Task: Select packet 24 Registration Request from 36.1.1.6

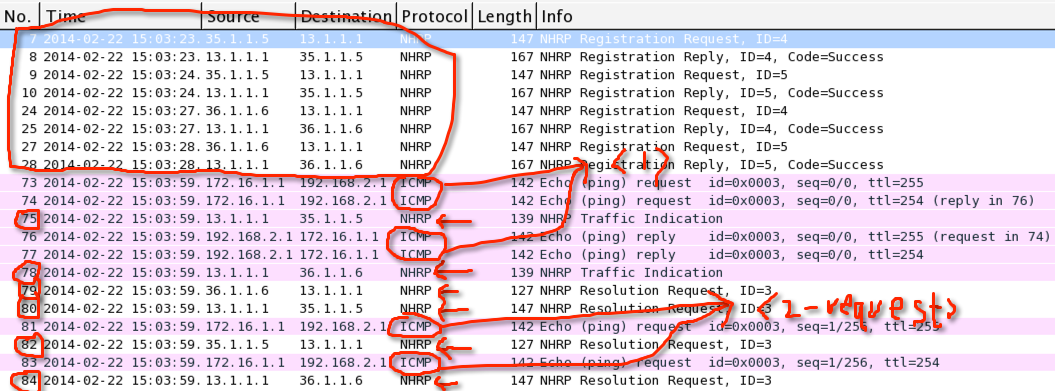Action: (x=528, y=111)
